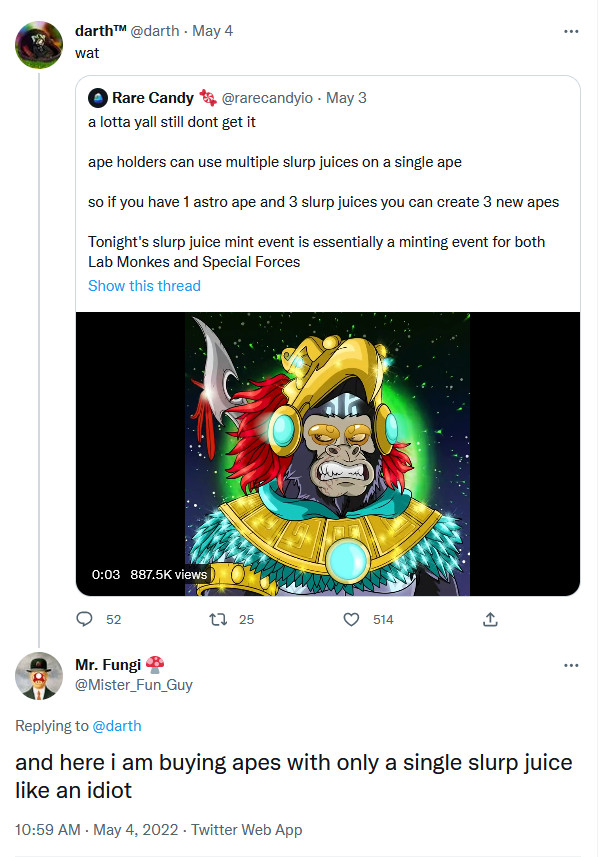
Task: Open more options on darth's tweet
Action: (x=571, y=32)
